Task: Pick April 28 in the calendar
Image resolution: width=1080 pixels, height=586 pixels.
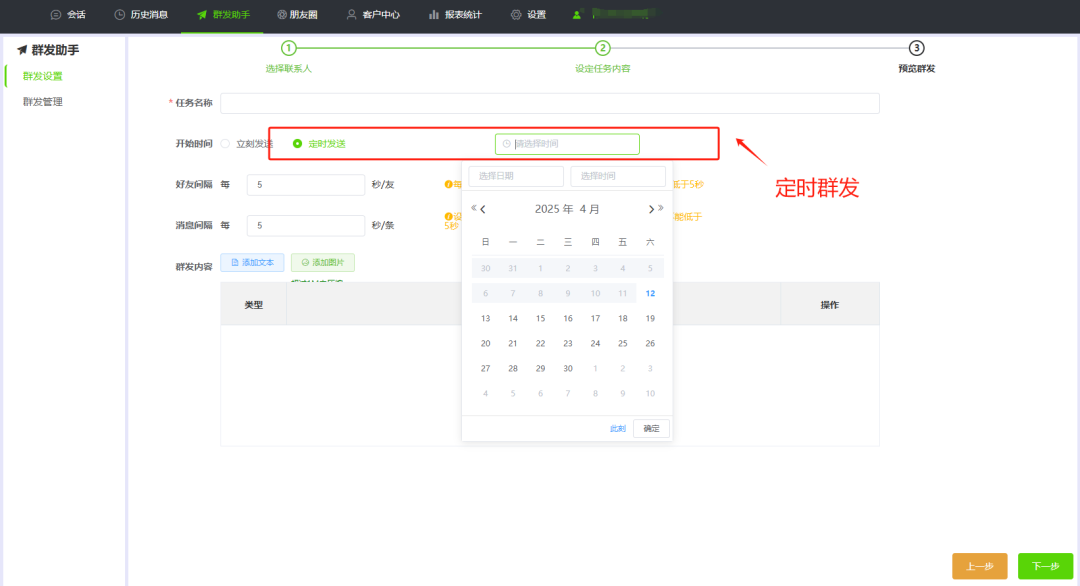Action: pyautogui.click(x=512, y=368)
